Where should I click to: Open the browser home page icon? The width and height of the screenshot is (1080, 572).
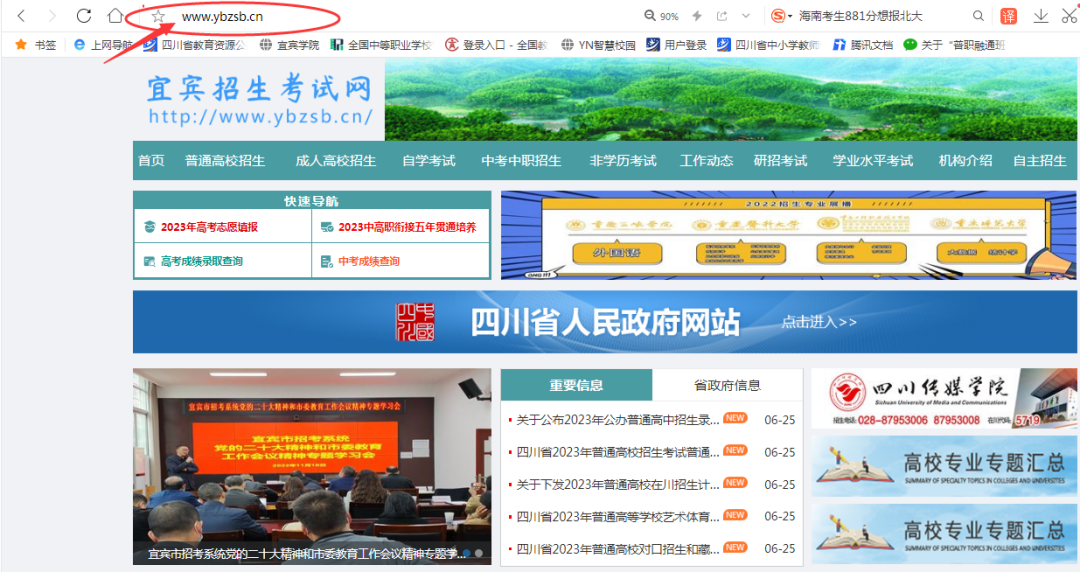point(115,15)
